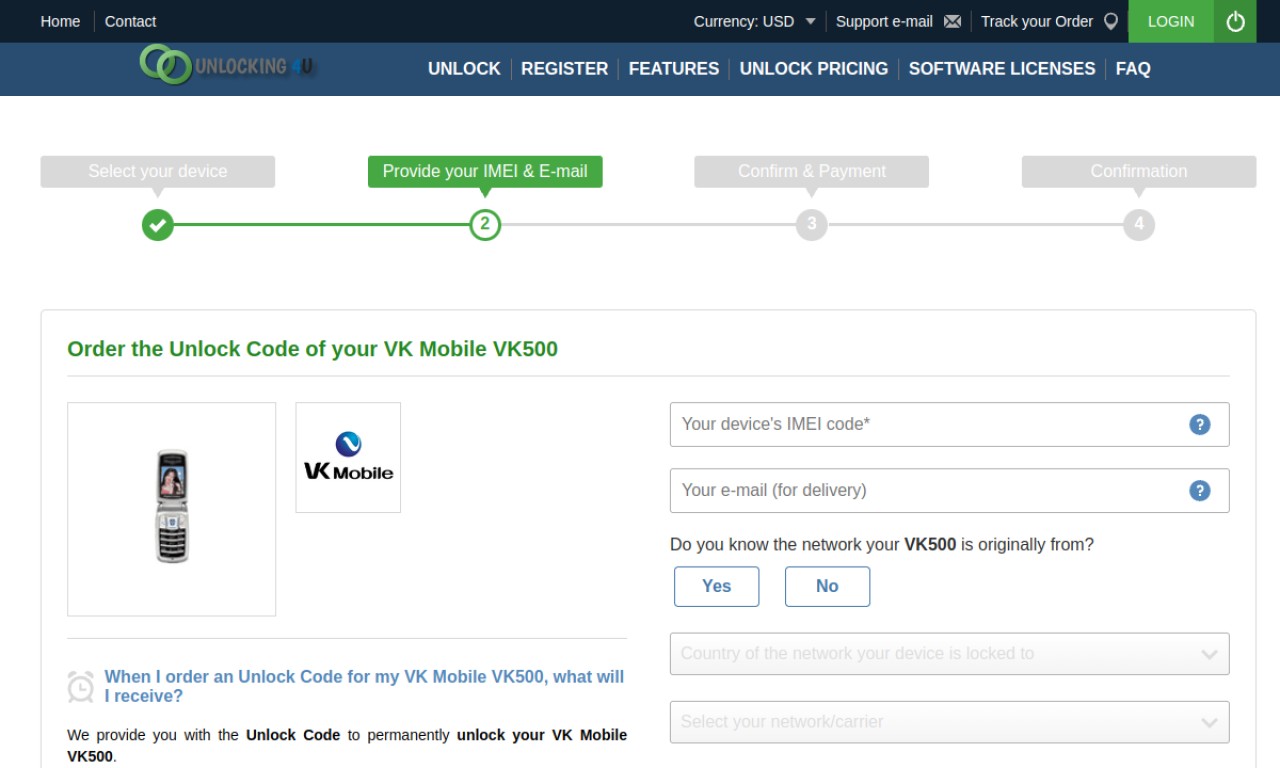Click the step 2 circle indicator

coord(485,224)
